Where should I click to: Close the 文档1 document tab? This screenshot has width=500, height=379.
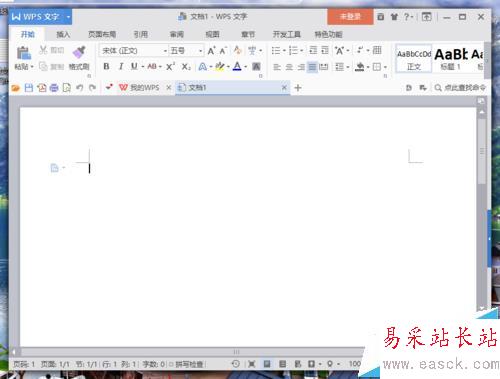coord(284,88)
